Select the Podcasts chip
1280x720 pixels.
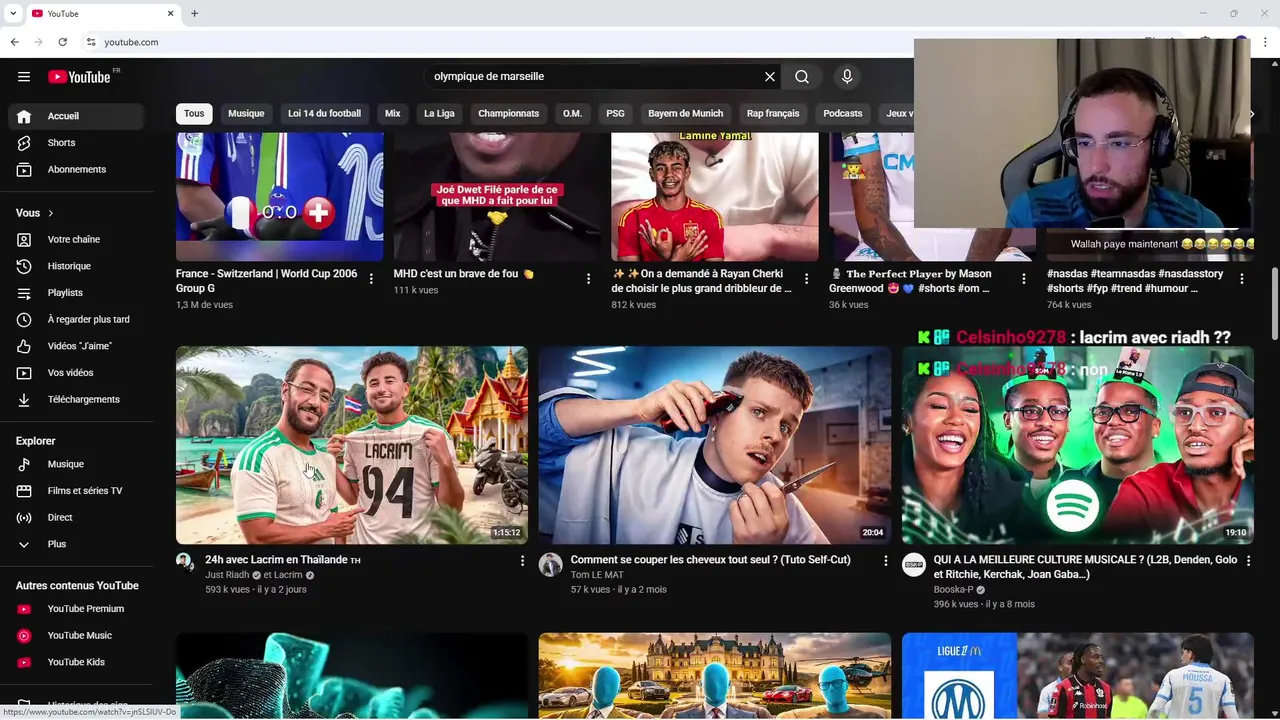click(x=843, y=114)
